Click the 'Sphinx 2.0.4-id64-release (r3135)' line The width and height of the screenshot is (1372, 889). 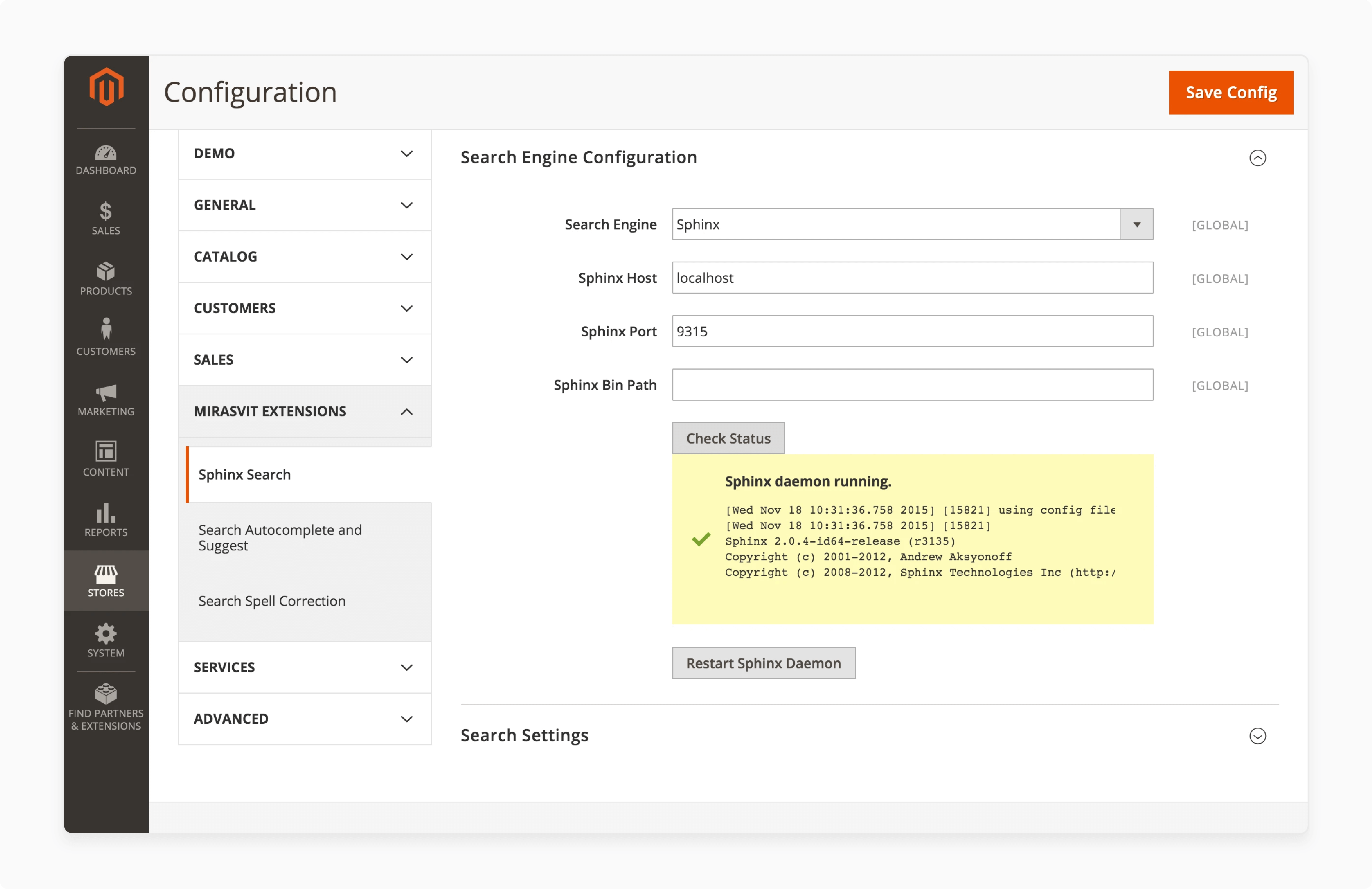point(840,541)
